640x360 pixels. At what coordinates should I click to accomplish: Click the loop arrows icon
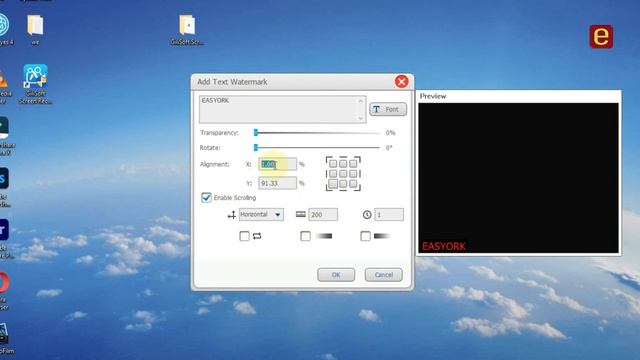[257, 236]
